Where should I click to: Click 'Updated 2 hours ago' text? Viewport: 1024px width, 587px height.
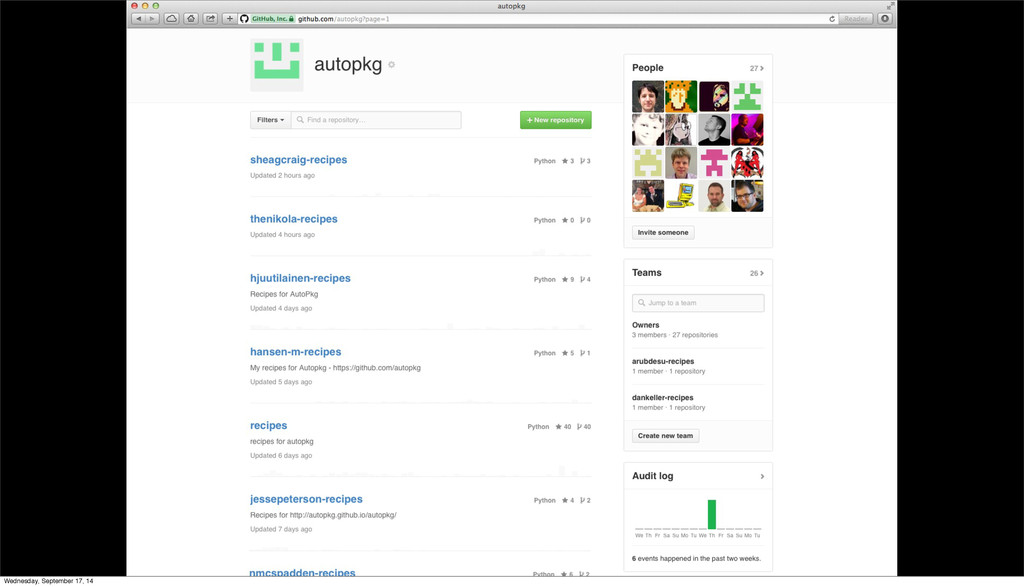282,176
